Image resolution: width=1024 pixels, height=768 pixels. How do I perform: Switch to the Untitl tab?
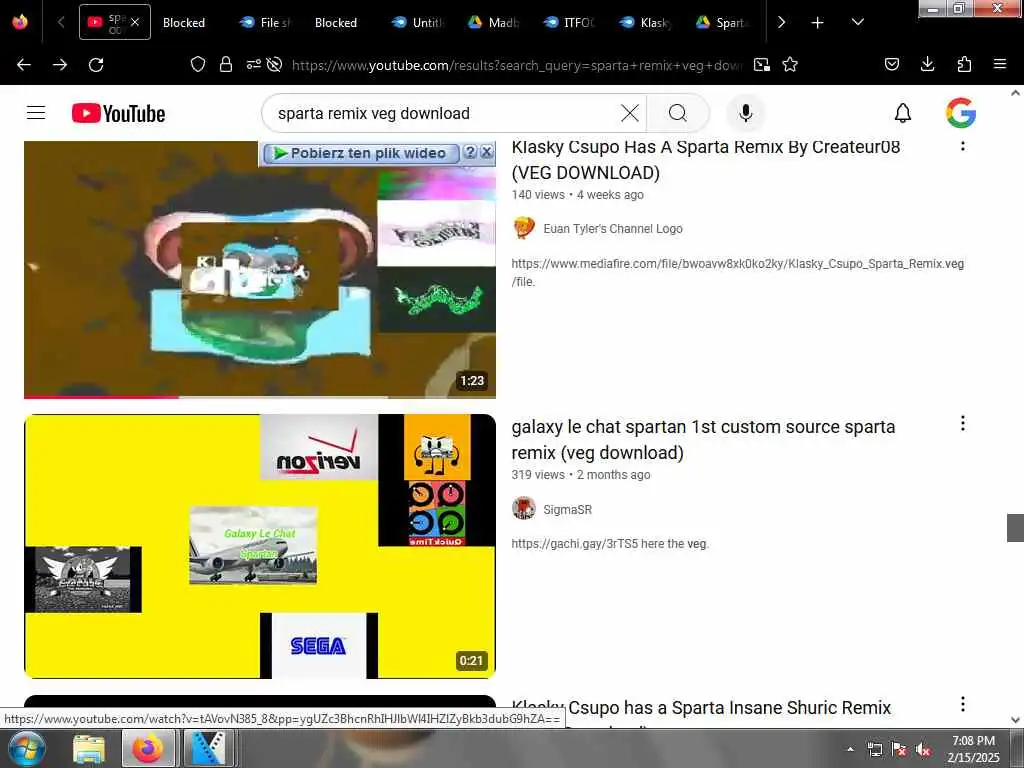click(x=418, y=23)
